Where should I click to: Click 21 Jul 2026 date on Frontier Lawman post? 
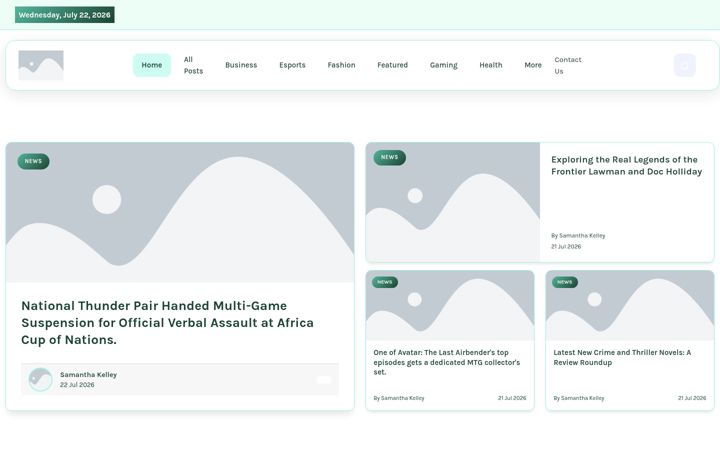tap(566, 247)
